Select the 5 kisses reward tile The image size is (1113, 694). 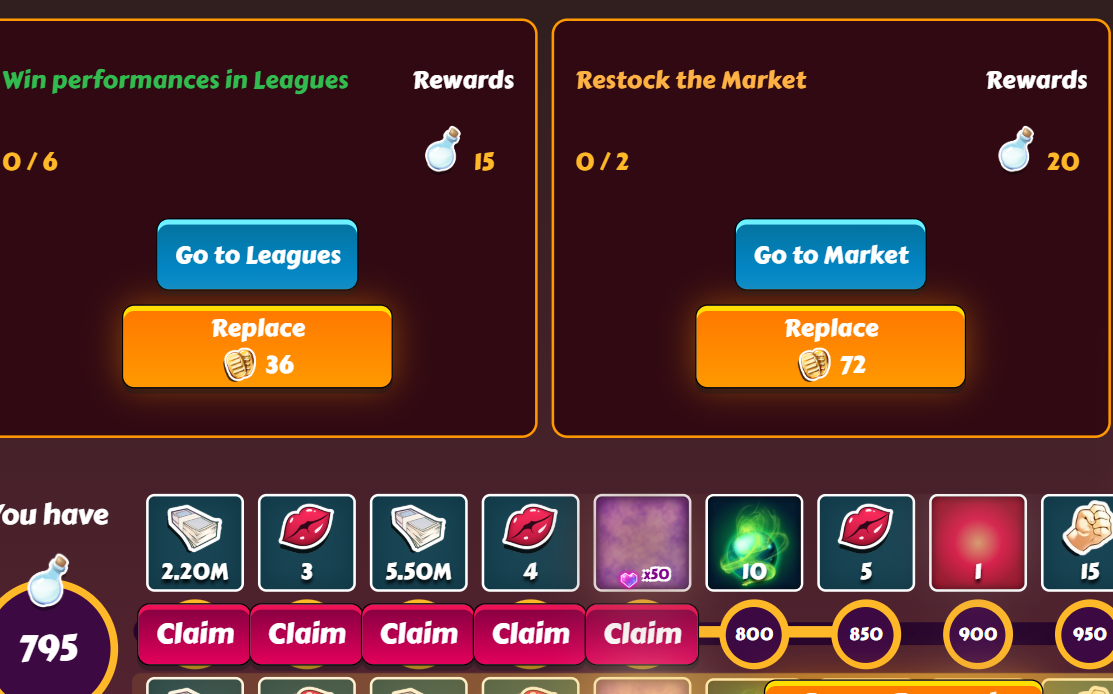tap(866, 543)
